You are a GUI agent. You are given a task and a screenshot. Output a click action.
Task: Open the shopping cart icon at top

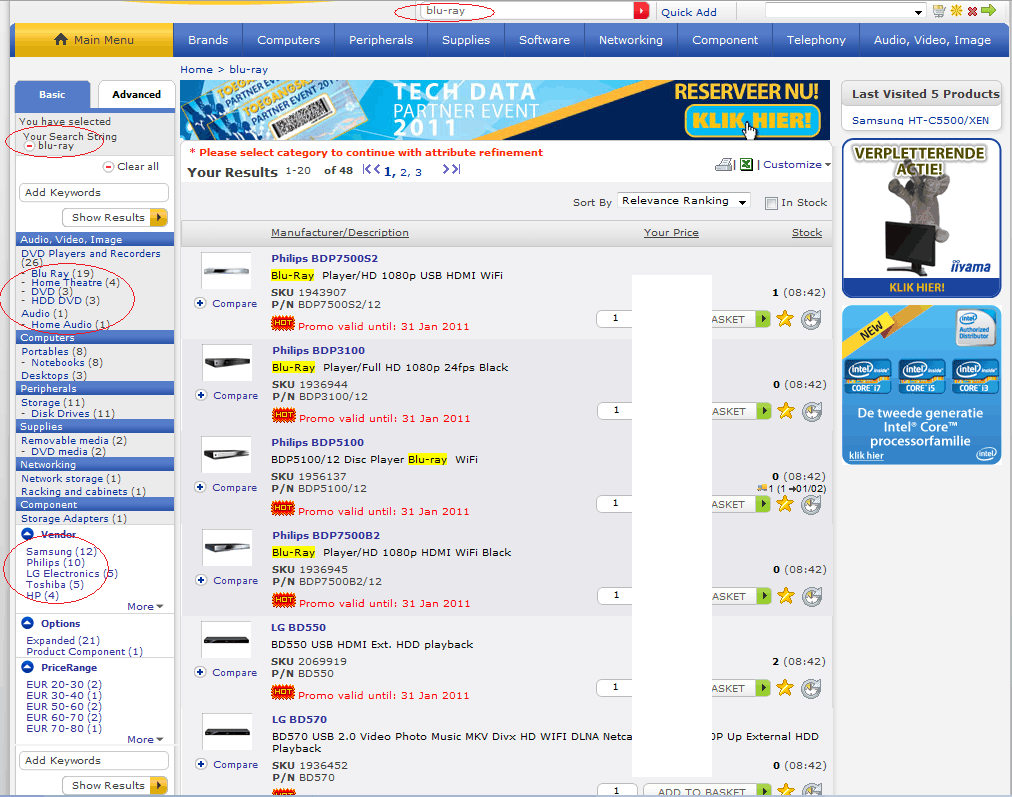[x=939, y=11]
